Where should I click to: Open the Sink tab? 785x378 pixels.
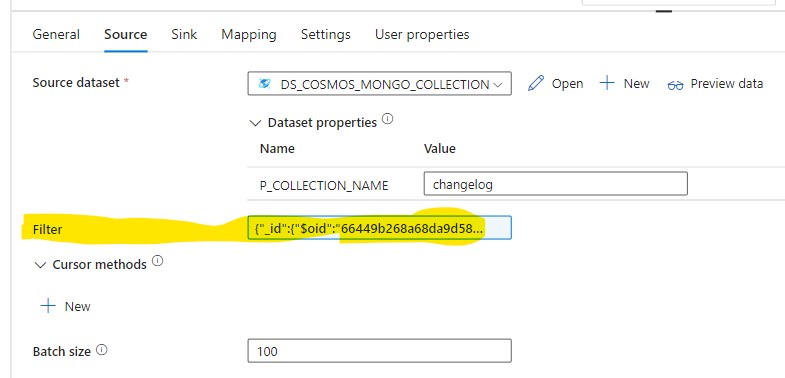click(x=184, y=35)
